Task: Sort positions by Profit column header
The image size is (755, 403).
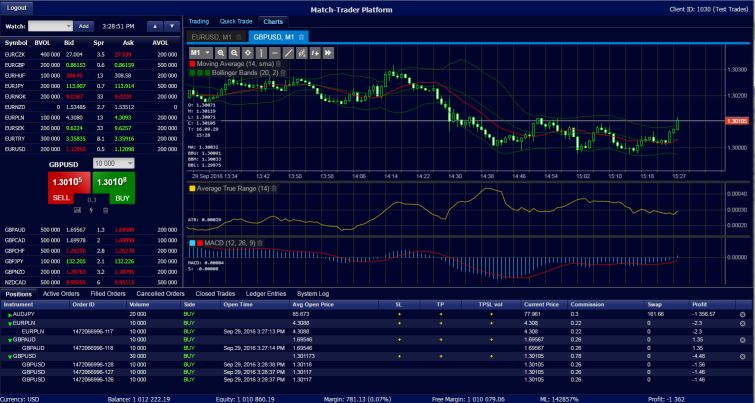Action: coord(699,305)
